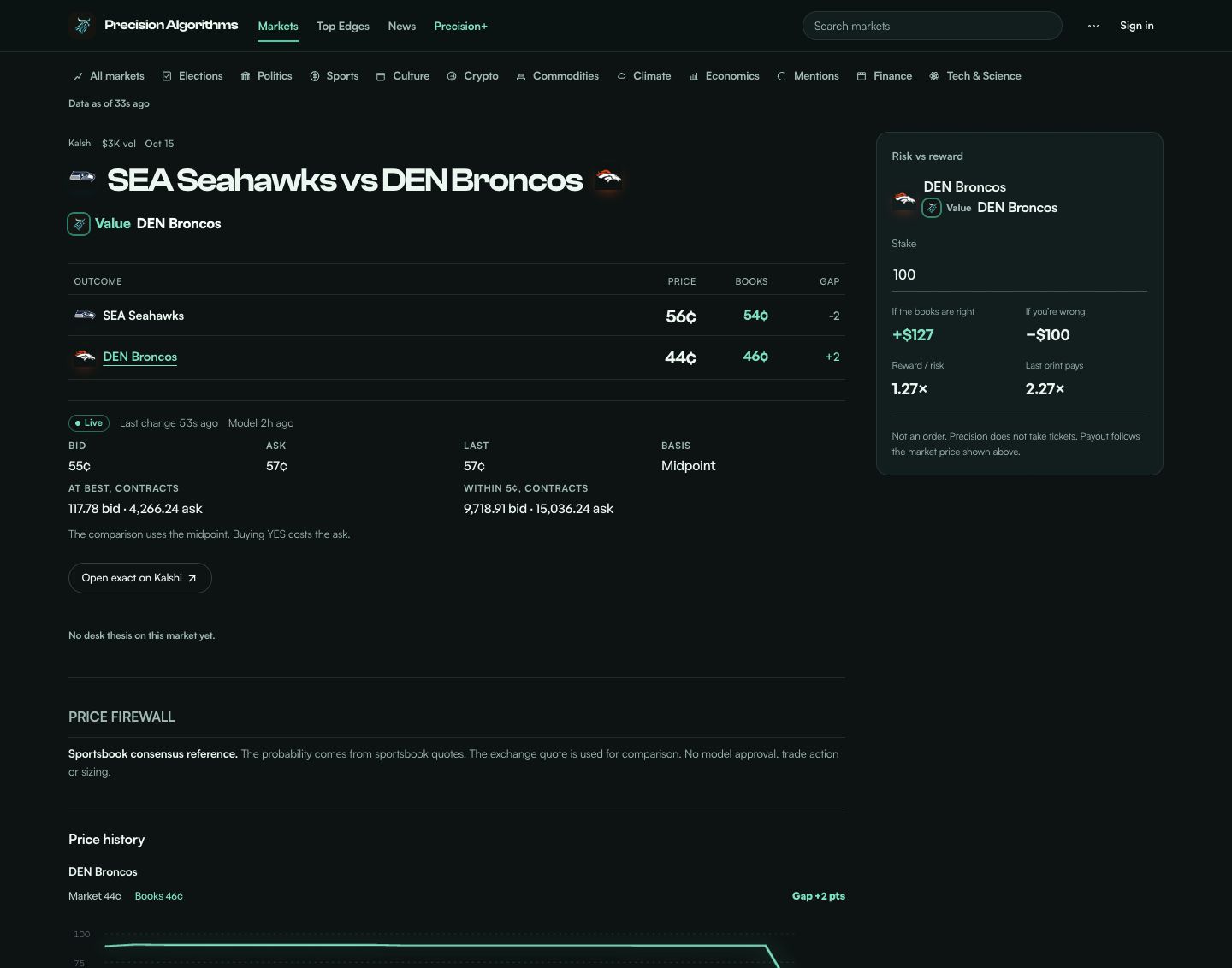
Task: Click the Elections checkbox icon
Action: coord(167,76)
